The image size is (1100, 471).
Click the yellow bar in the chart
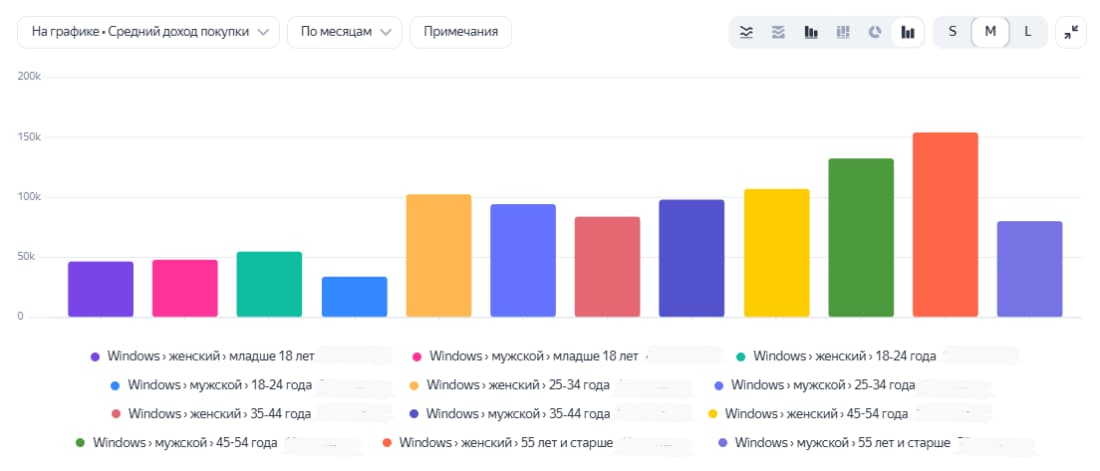(x=777, y=253)
